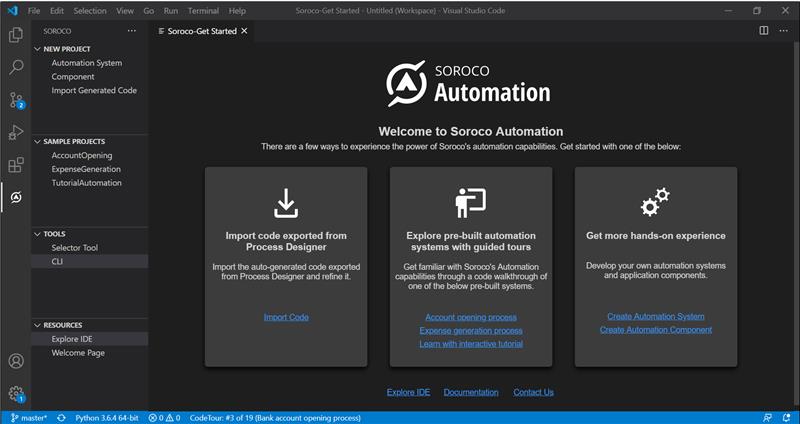The height and width of the screenshot is (424, 800).
Task: Click the Explore IDE footer link
Action: tap(408, 392)
